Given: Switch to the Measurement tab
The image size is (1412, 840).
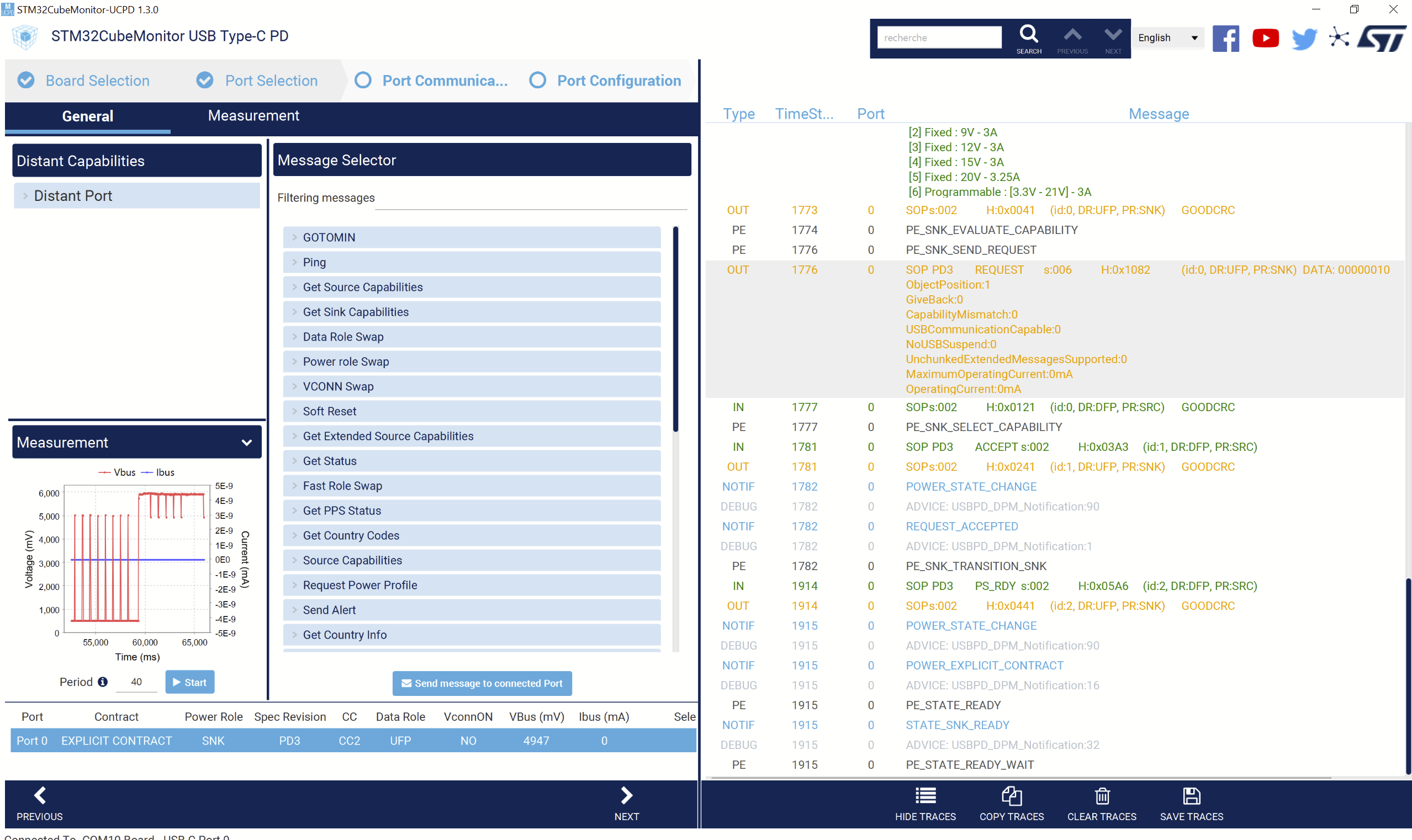Looking at the screenshot, I should click(x=253, y=115).
